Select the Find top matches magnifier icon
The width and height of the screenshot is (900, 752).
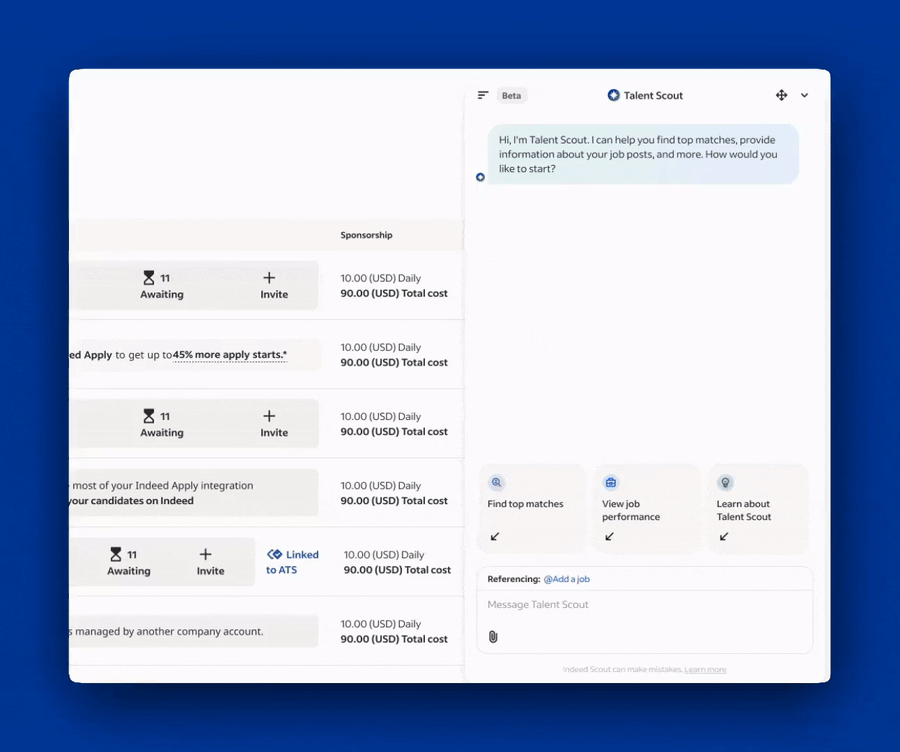[x=497, y=482]
